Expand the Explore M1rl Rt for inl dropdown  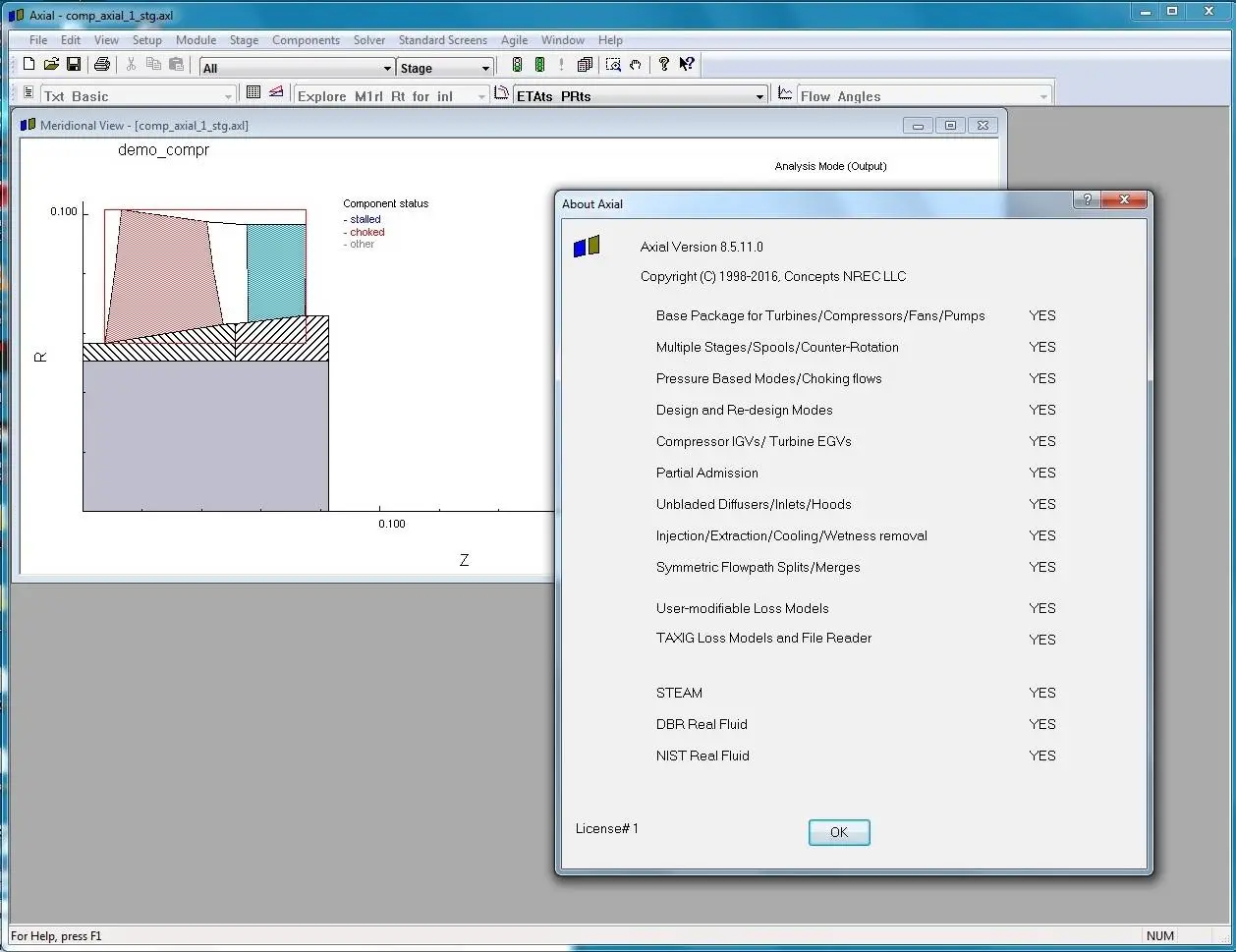(x=481, y=96)
